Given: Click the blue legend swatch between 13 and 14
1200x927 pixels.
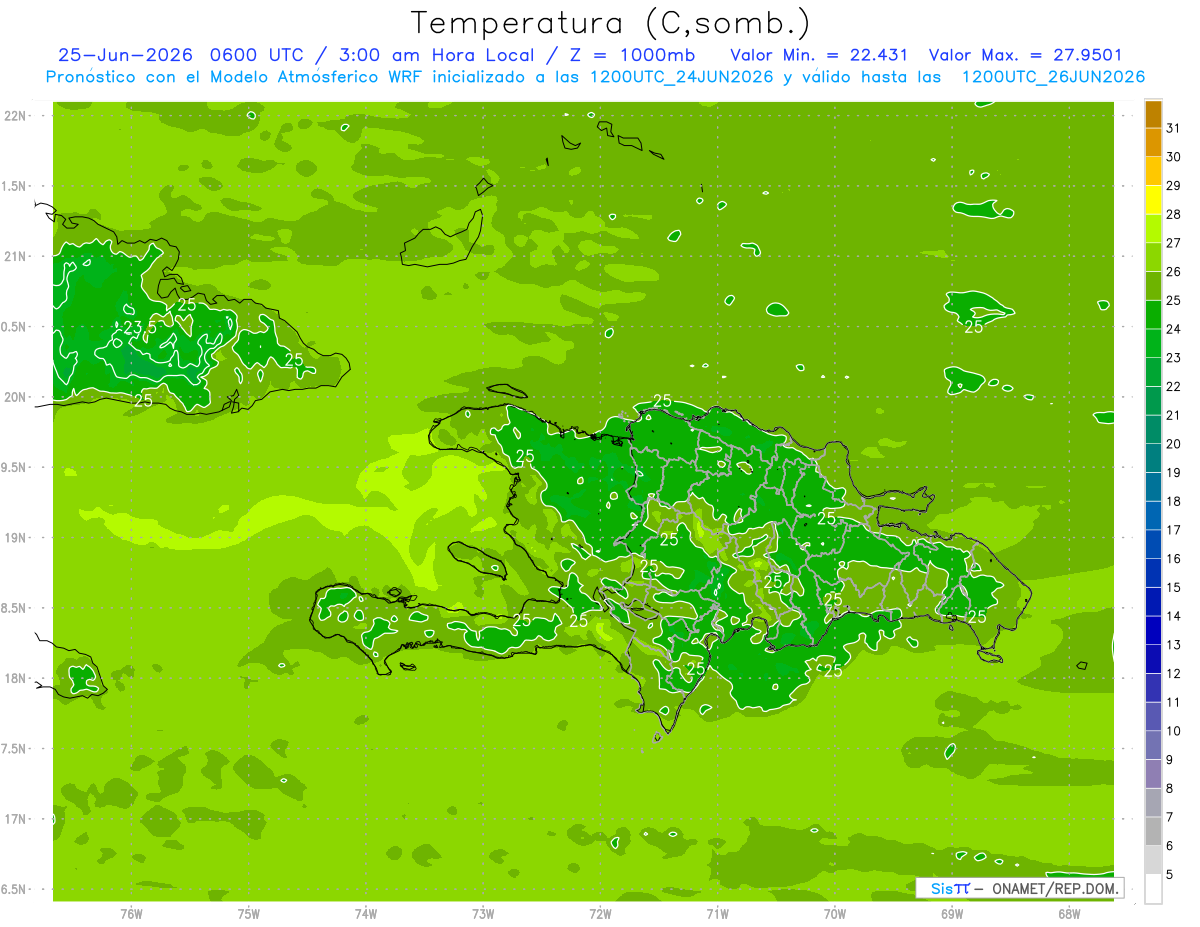Looking at the screenshot, I should (x=1153, y=631).
